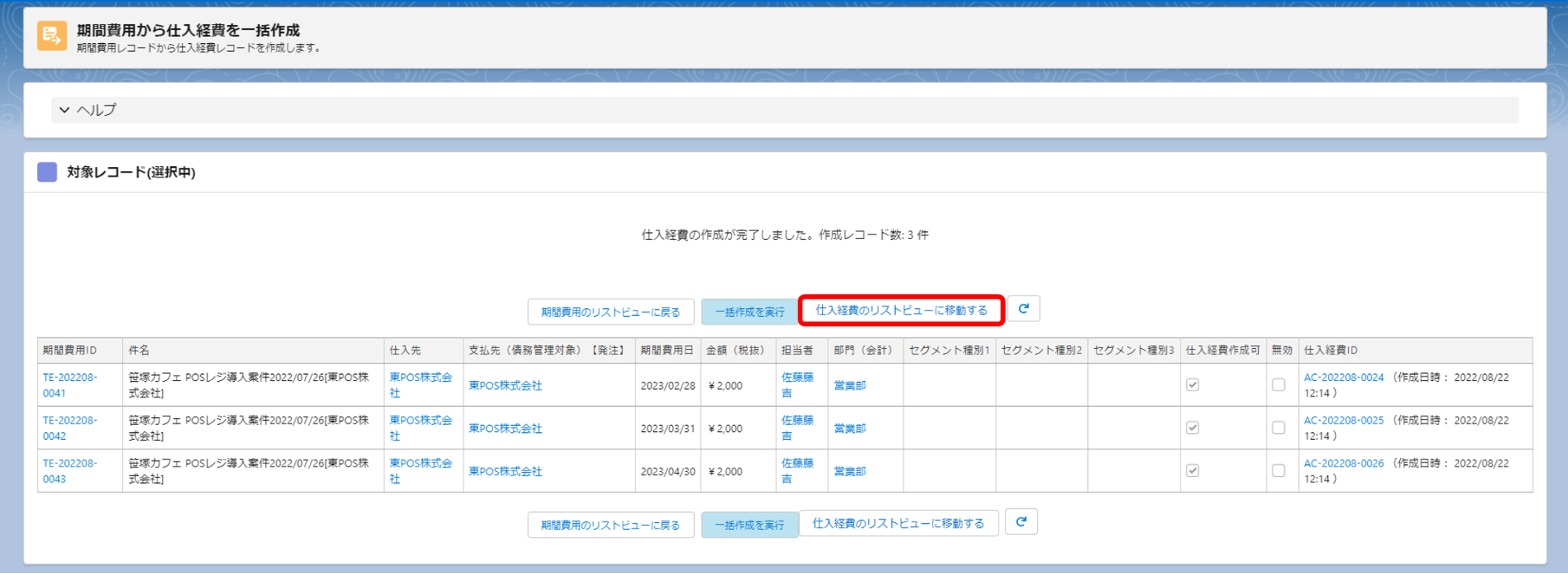Toggle 仕入経費作成可 checkbox for TE-202208-0041
Viewport: 1568px width, 574px height.
click(x=1192, y=384)
